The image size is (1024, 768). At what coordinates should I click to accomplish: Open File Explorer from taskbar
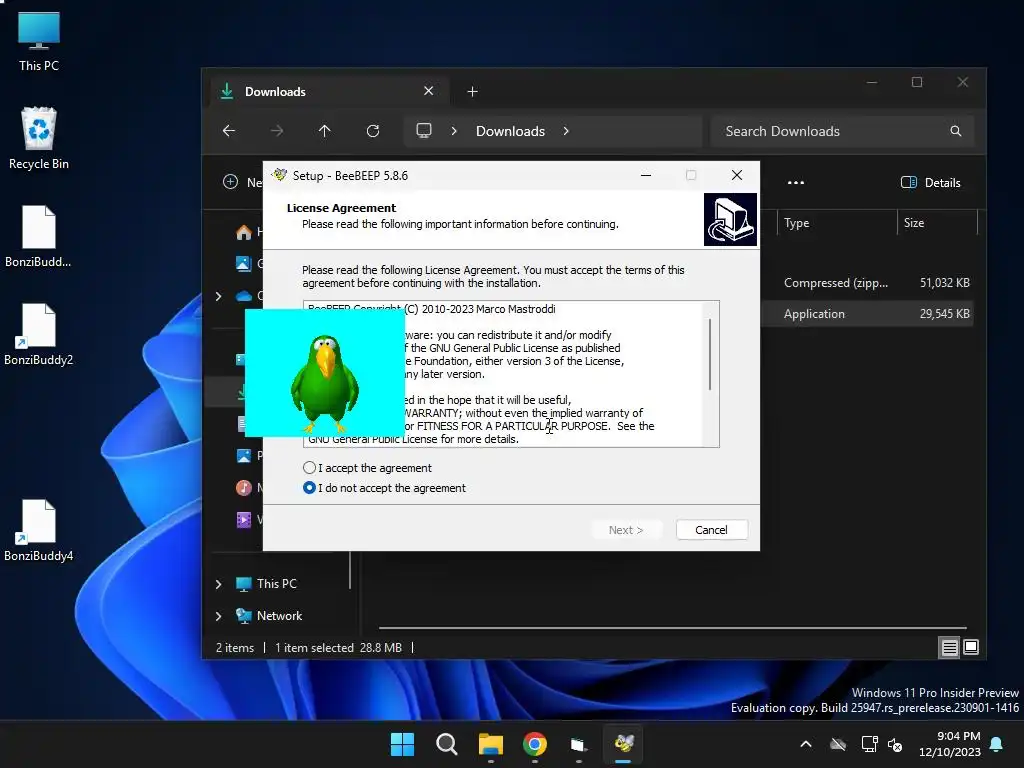(490, 744)
